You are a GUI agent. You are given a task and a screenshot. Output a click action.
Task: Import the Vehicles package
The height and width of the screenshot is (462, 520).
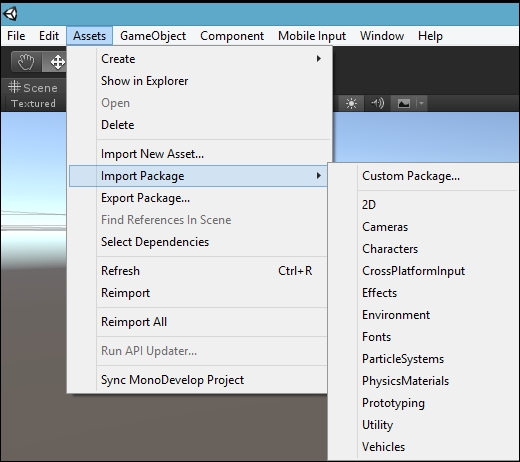tap(383, 447)
